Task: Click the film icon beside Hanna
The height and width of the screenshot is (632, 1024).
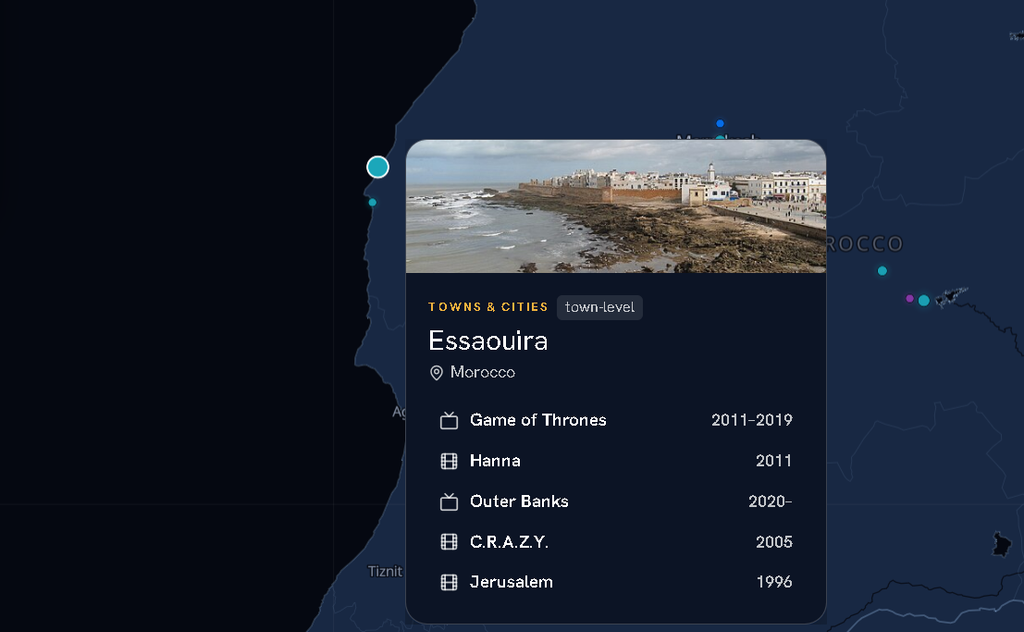Action: click(x=449, y=461)
